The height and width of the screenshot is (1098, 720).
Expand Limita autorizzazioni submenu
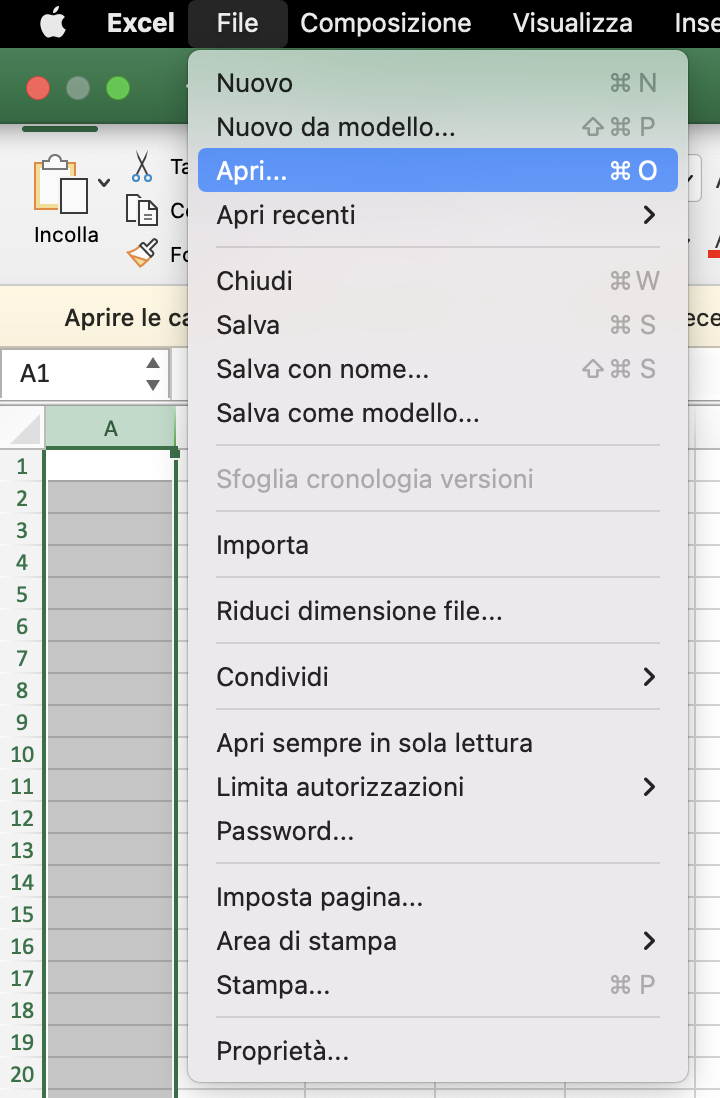pyautogui.click(x=438, y=786)
